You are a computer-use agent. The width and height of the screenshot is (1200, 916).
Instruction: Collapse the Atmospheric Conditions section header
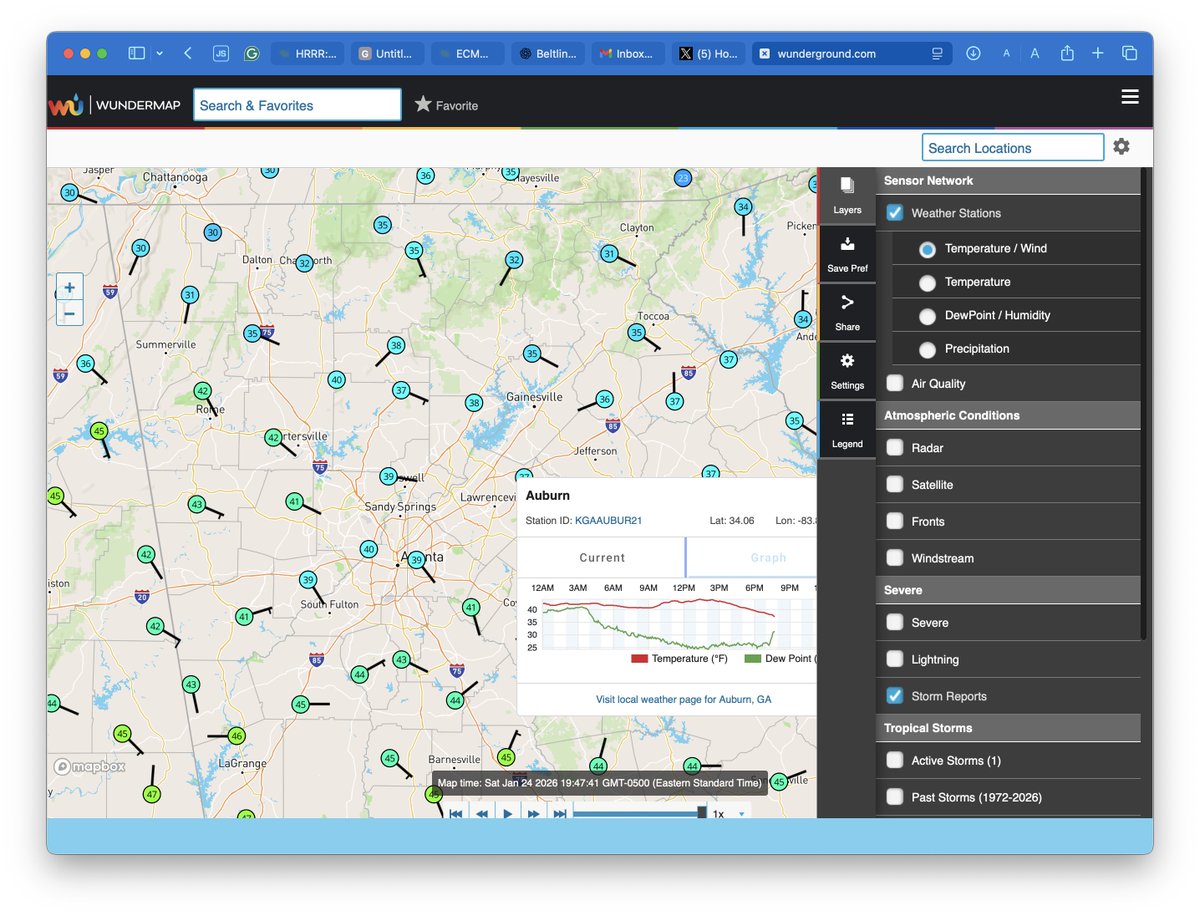click(x=1008, y=415)
